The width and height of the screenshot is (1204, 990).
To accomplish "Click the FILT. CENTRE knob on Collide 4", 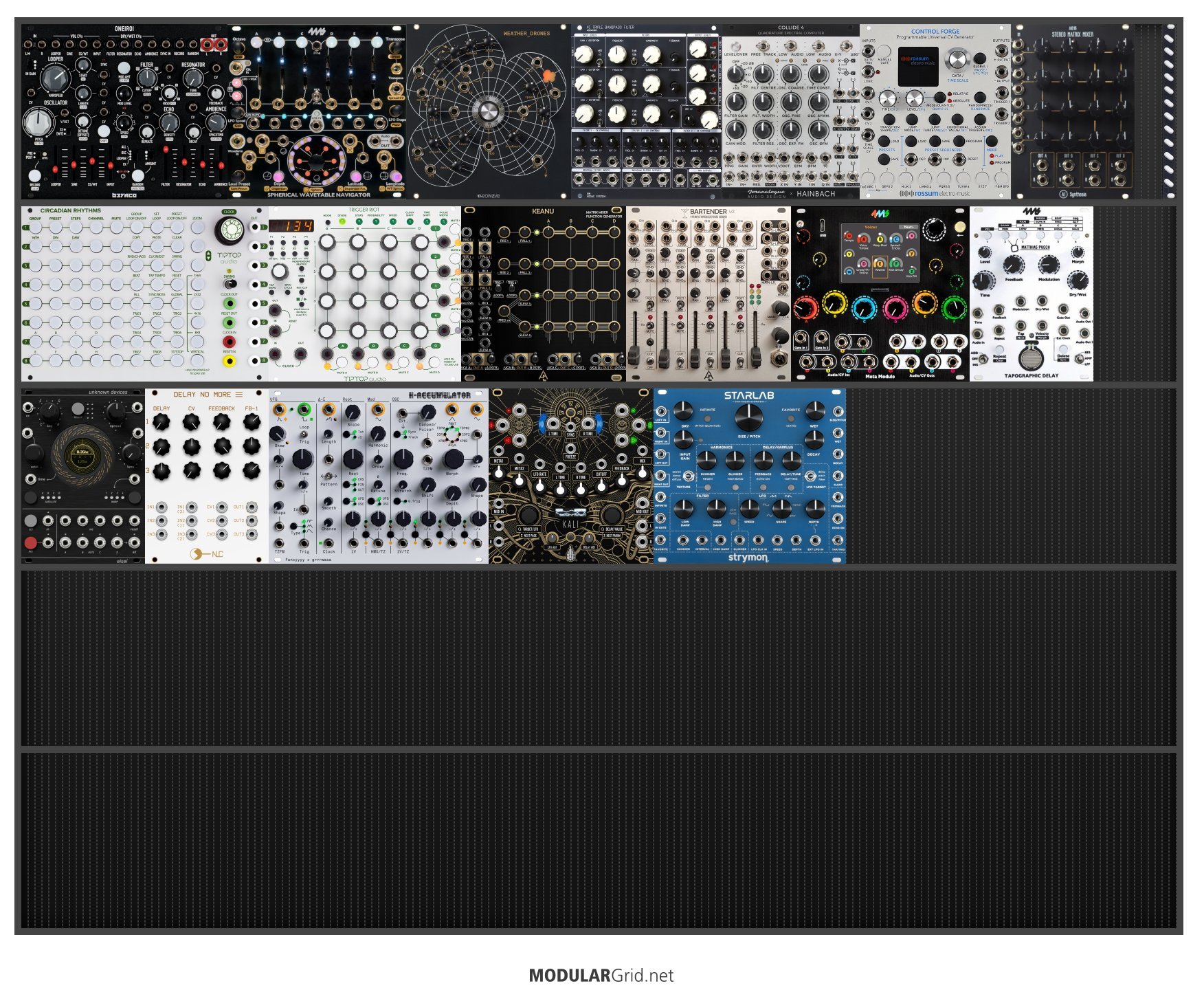I will coord(763,74).
